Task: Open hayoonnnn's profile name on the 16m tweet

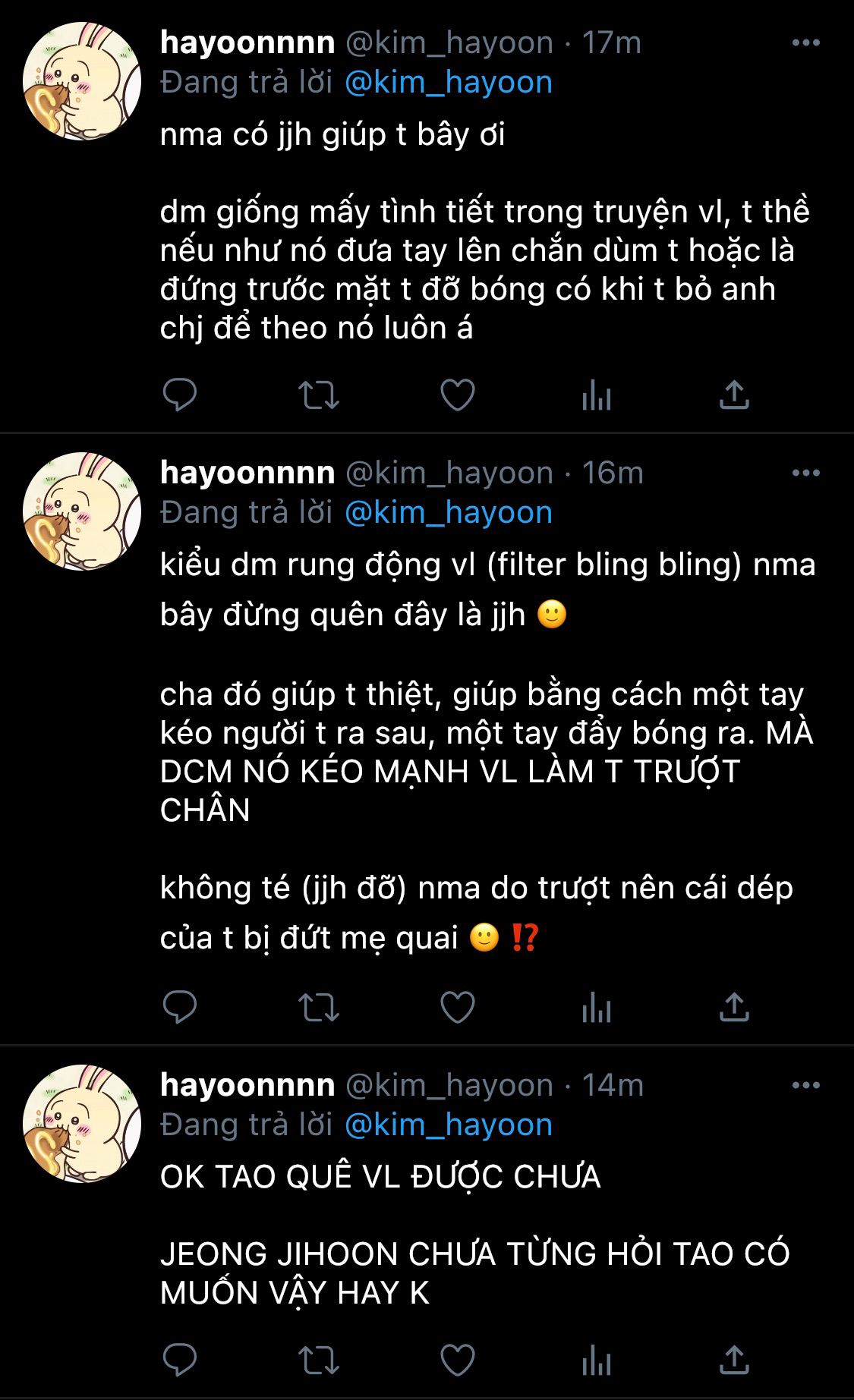Action: 247,473
